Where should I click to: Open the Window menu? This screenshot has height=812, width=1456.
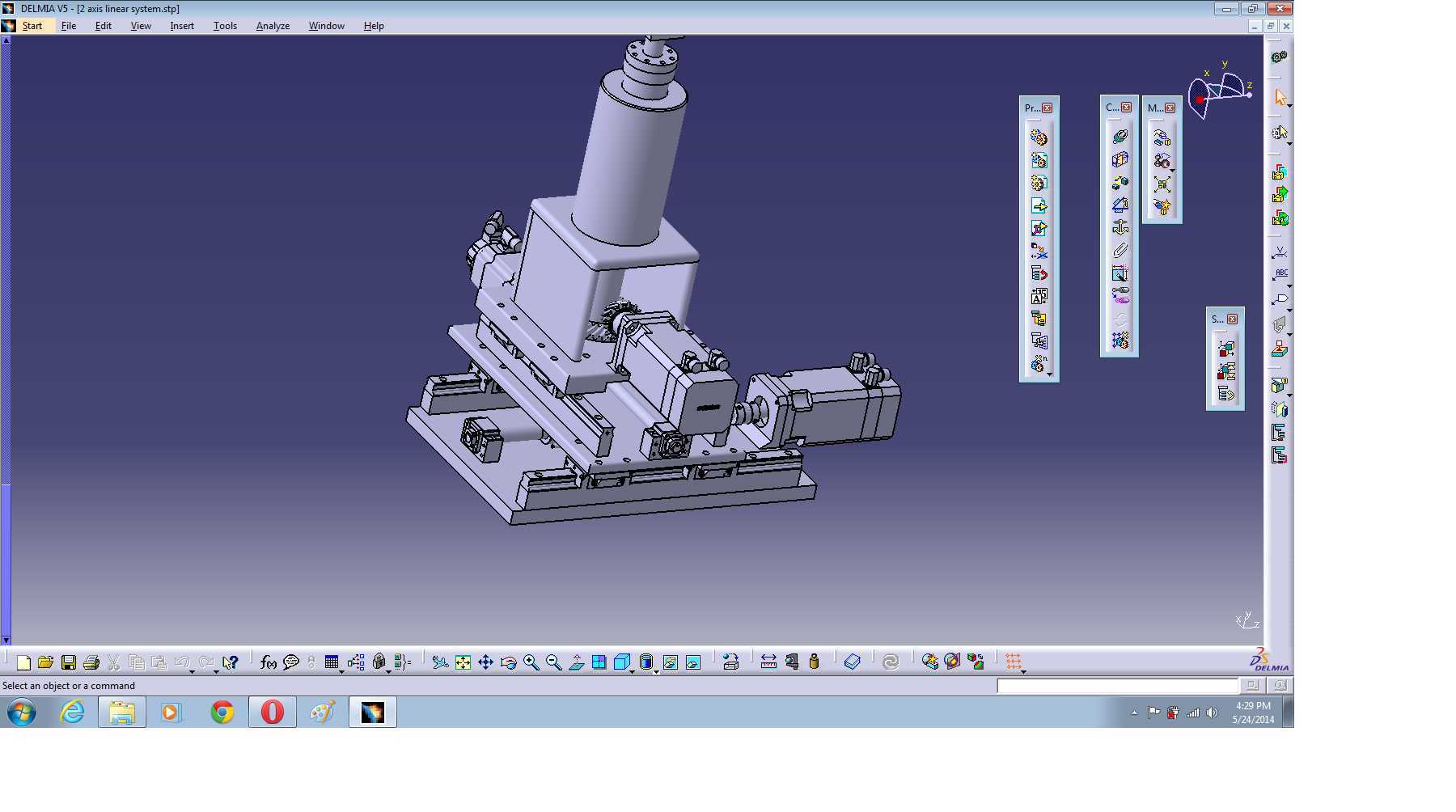327,26
